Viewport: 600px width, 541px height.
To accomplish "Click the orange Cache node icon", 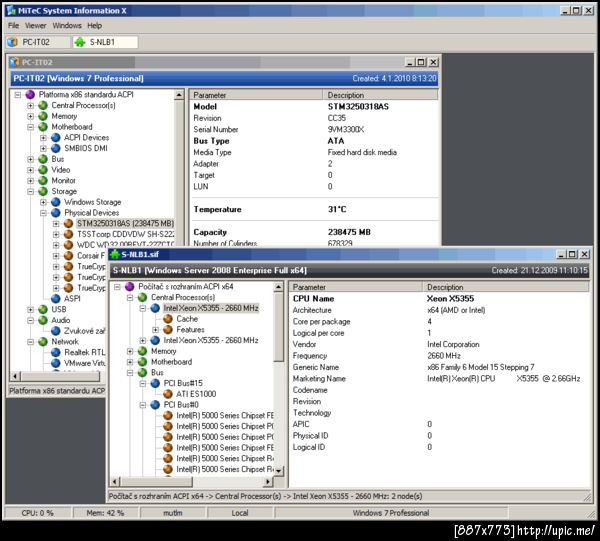I will [x=168, y=319].
